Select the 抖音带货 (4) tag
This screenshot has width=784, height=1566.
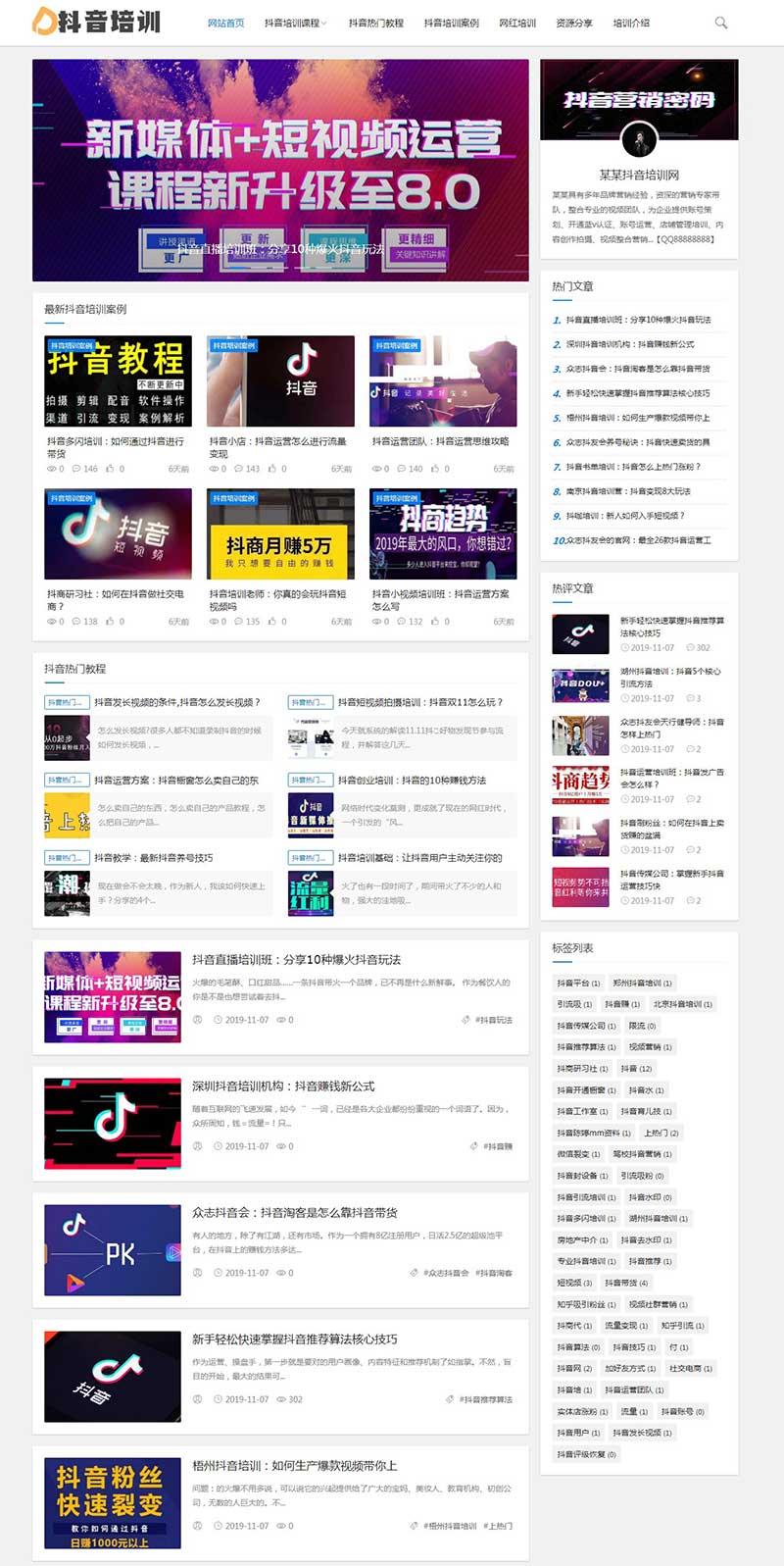coord(626,1283)
